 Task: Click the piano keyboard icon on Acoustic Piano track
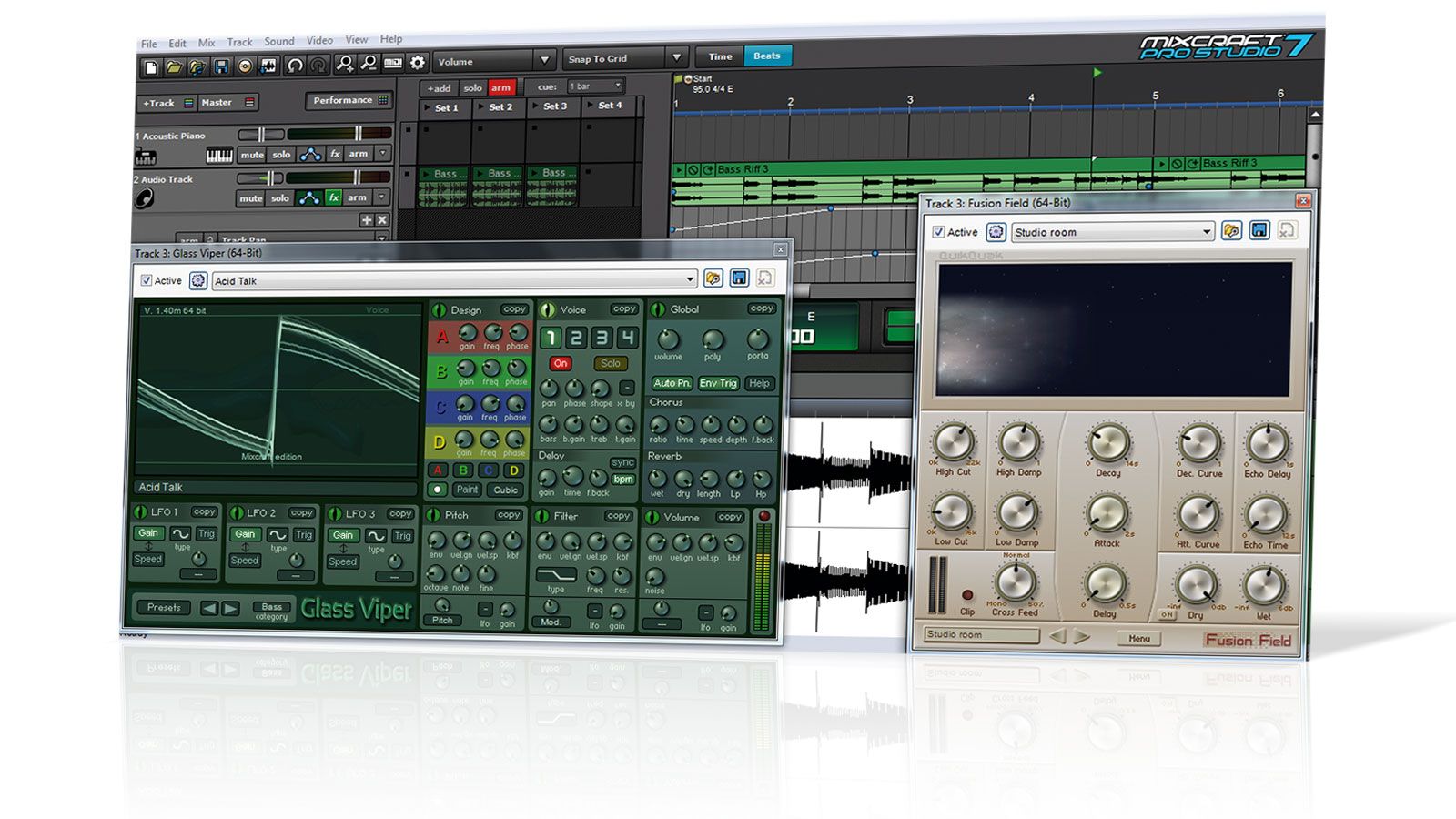[x=219, y=156]
